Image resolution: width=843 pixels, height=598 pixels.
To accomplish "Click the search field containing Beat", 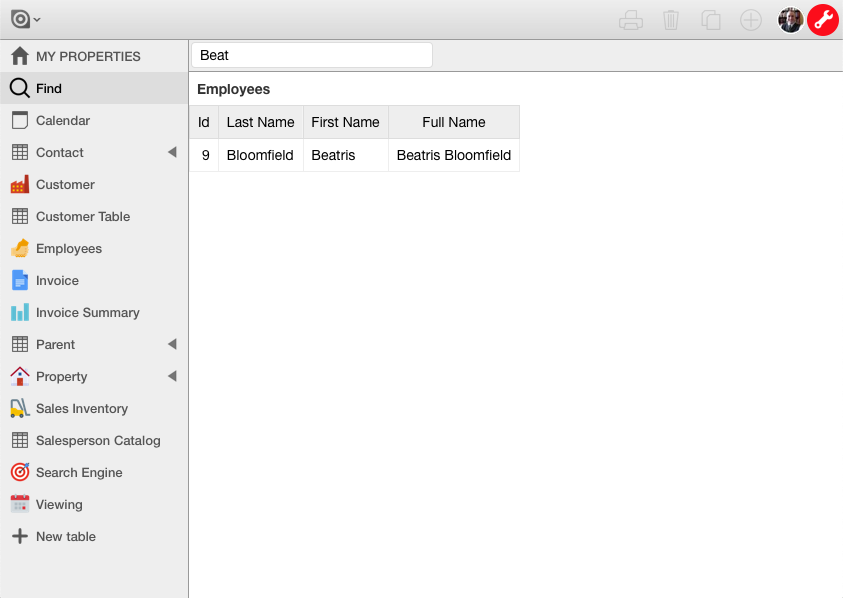I will pyautogui.click(x=312, y=55).
